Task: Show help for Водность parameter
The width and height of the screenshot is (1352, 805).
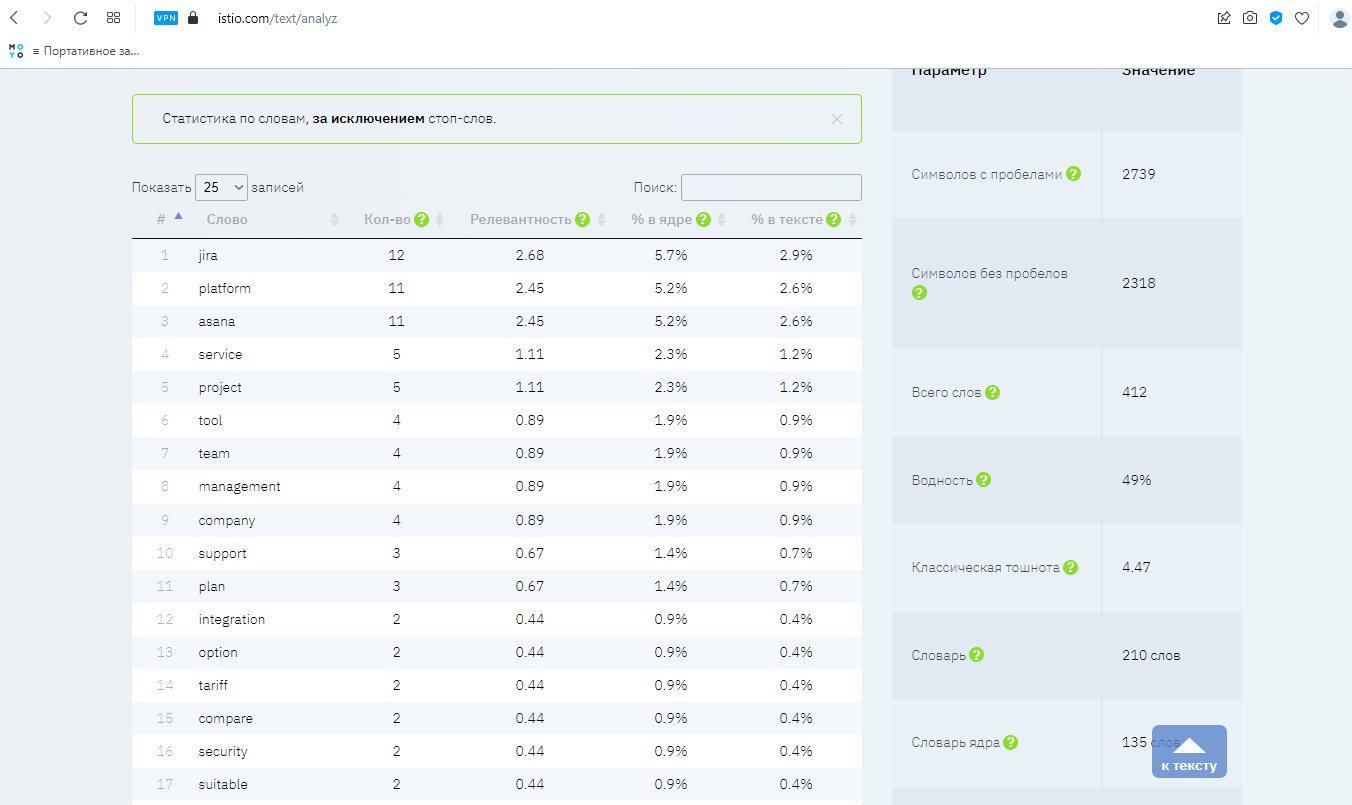Action: click(x=983, y=479)
